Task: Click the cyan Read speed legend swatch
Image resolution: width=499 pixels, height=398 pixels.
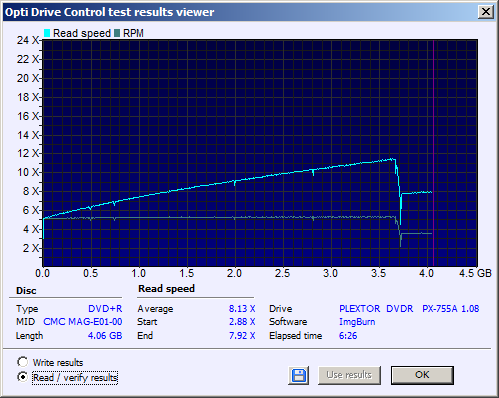Action: pos(47,33)
